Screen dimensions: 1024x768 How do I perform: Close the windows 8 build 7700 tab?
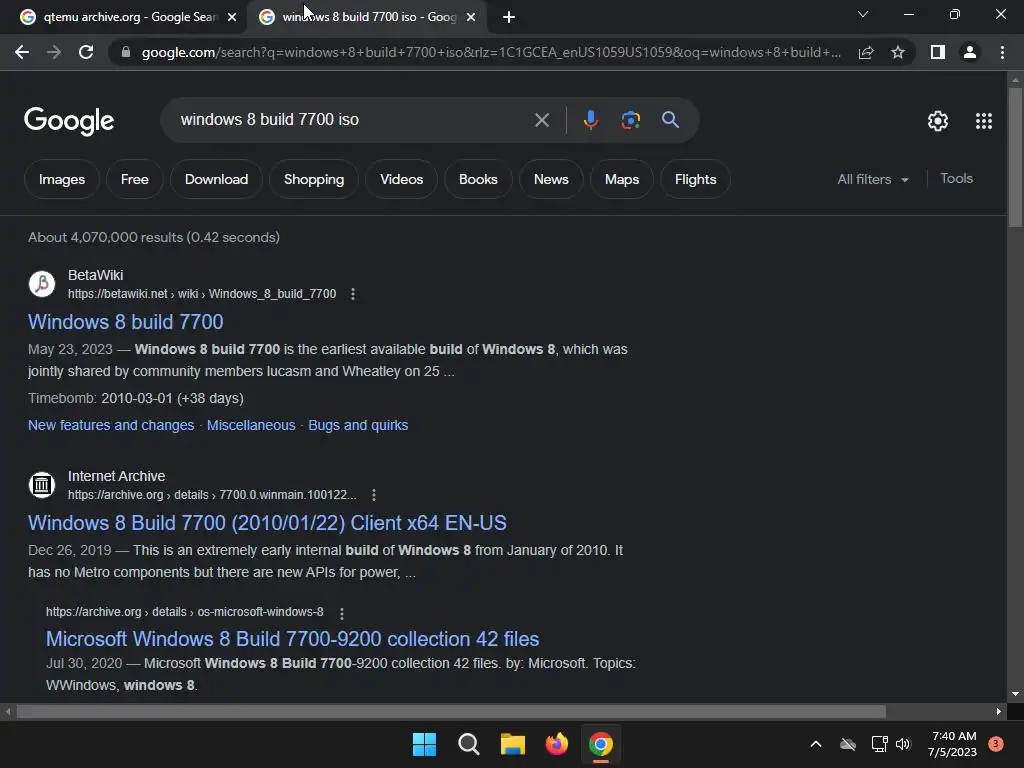pos(471,17)
